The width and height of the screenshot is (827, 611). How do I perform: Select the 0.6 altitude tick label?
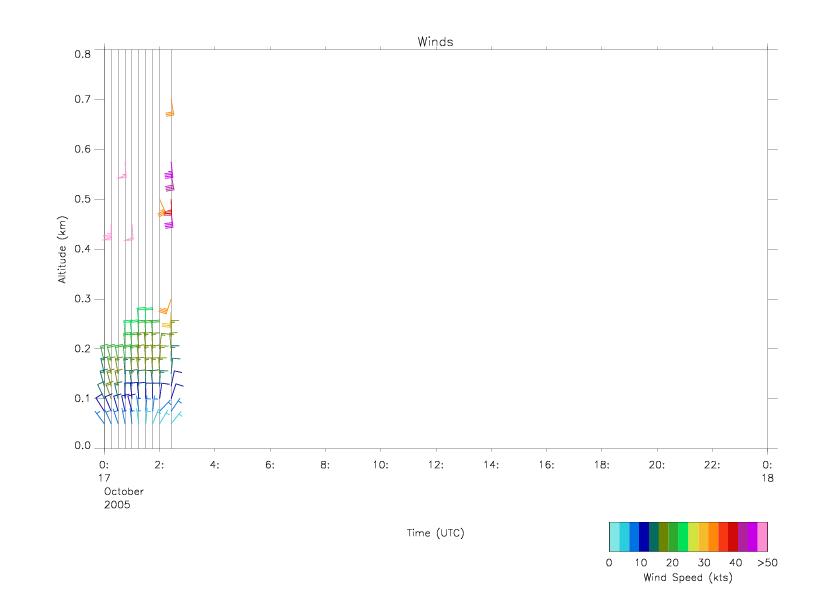(x=82, y=149)
